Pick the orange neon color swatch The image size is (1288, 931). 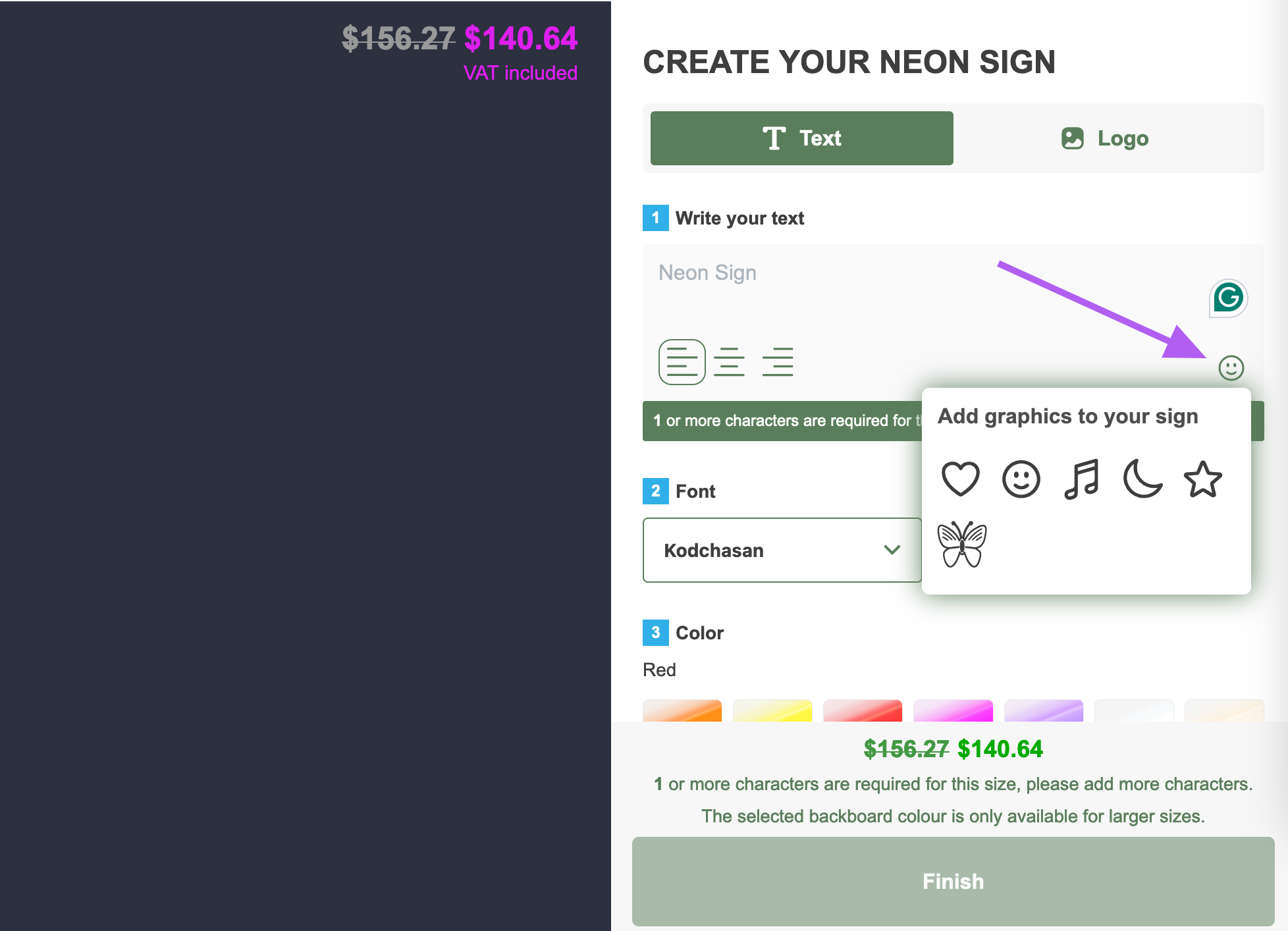pyautogui.click(x=682, y=710)
